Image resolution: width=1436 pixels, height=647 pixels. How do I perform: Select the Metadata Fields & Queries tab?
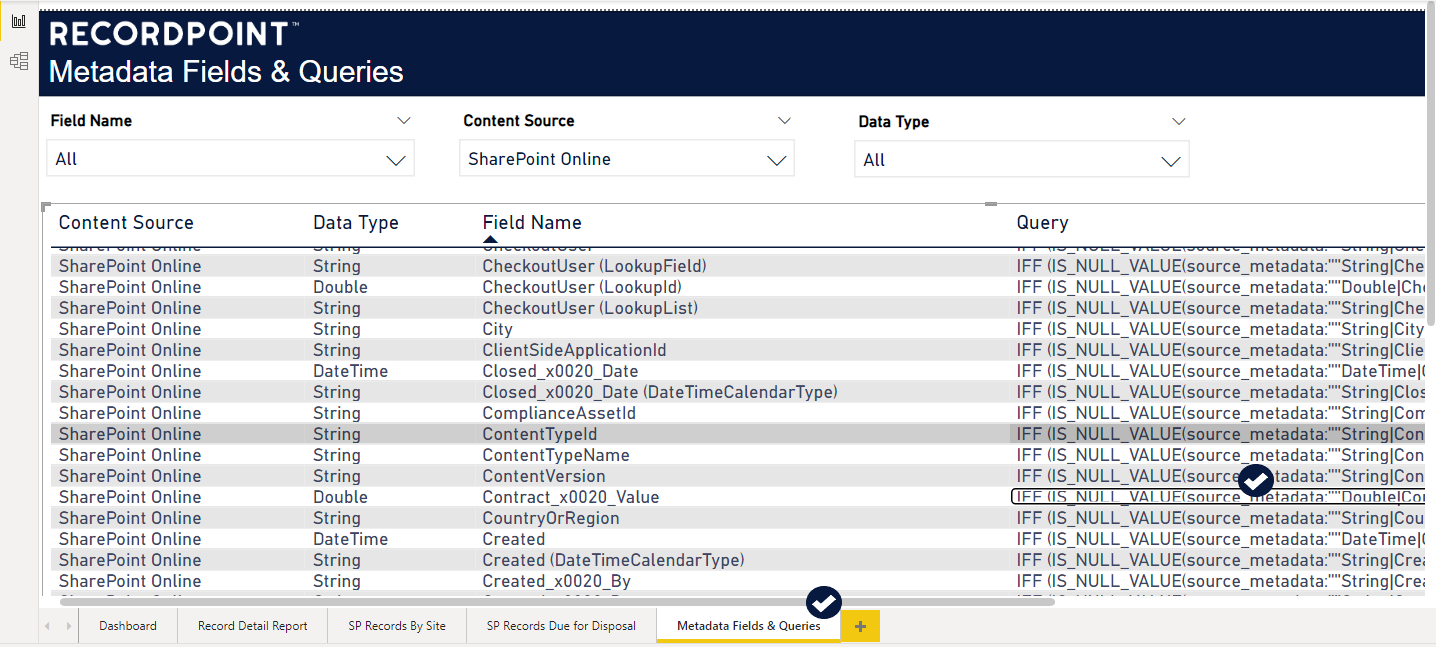(748, 626)
